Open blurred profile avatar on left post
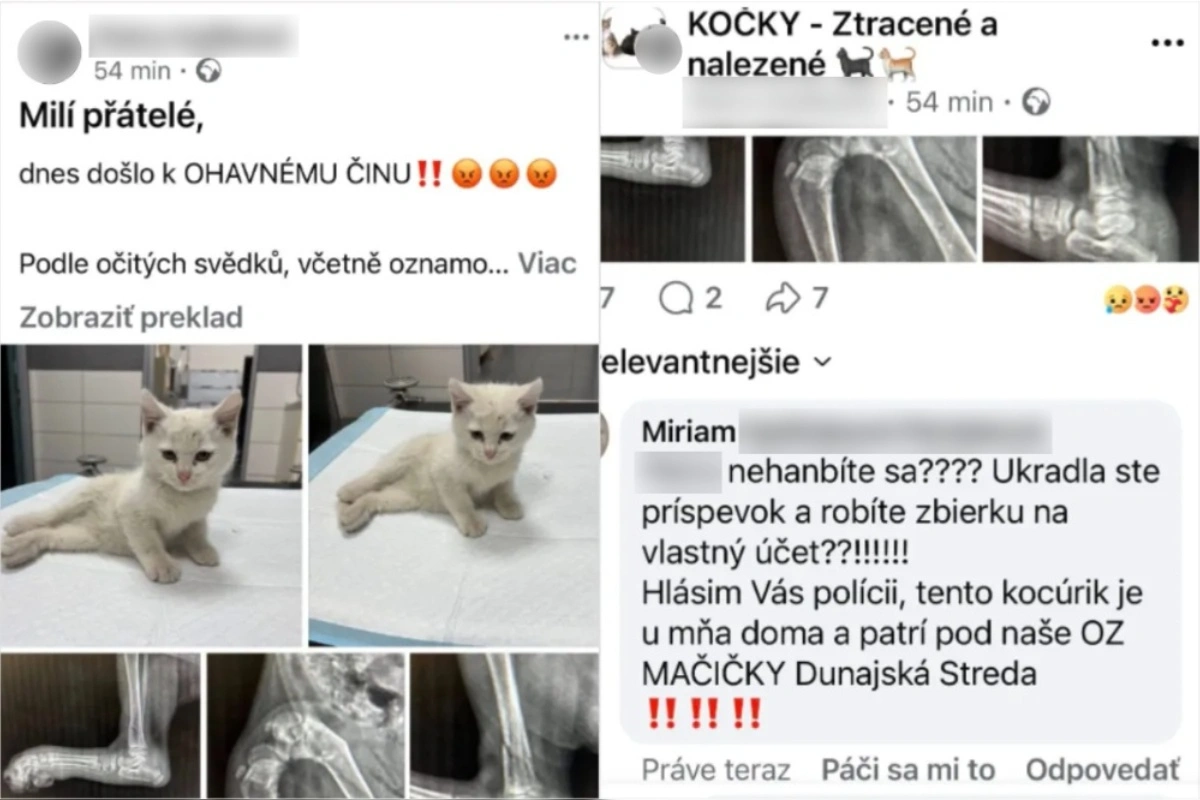The height and width of the screenshot is (800, 1200). click(x=48, y=50)
